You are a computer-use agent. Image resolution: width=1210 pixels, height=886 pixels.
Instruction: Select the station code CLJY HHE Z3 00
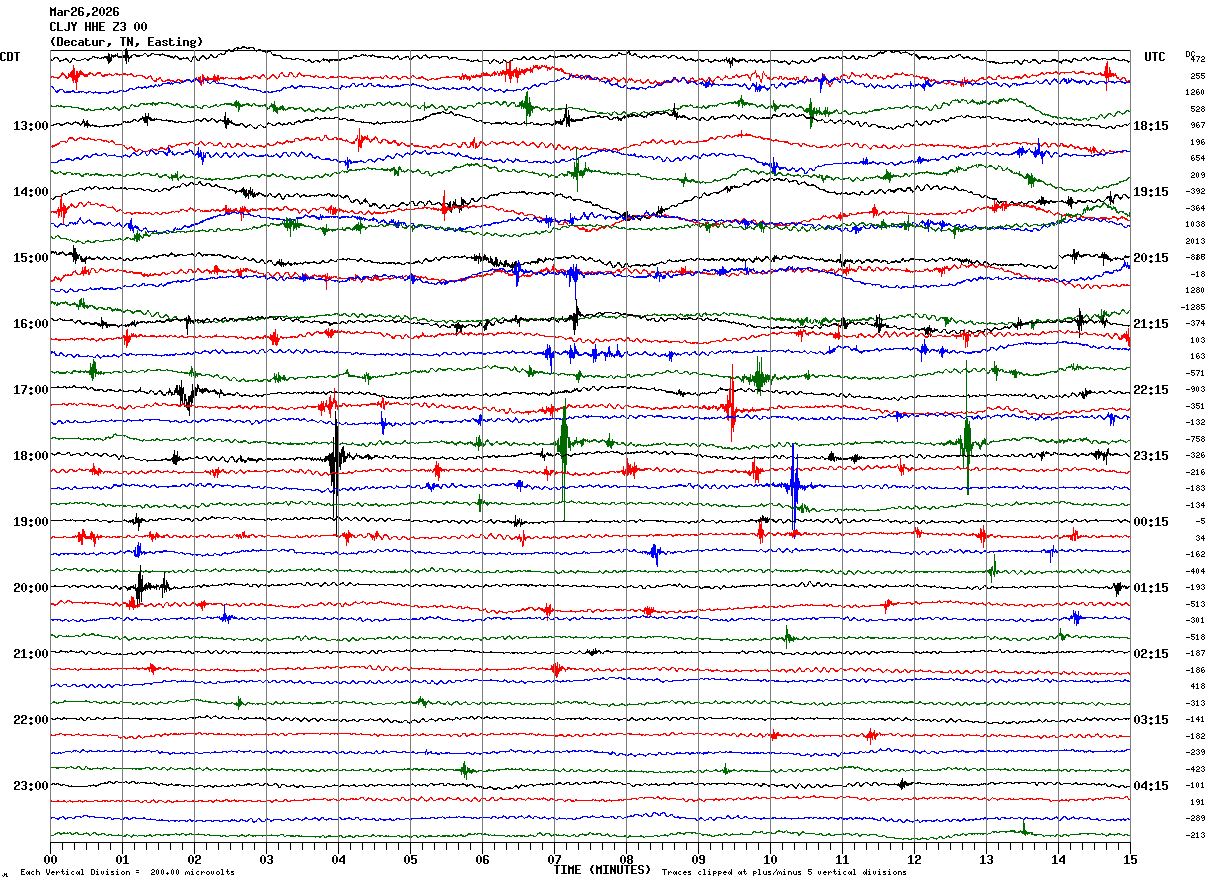click(x=98, y=27)
